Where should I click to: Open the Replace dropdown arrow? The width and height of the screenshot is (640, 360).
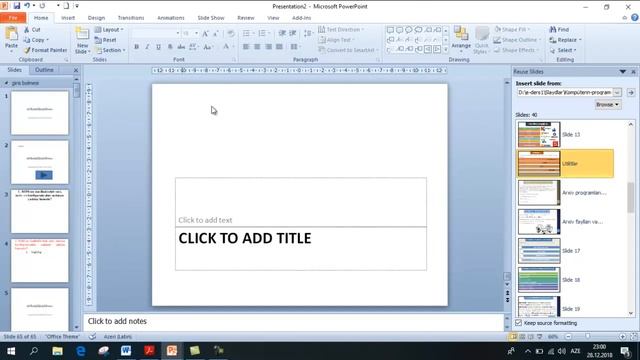(580, 40)
